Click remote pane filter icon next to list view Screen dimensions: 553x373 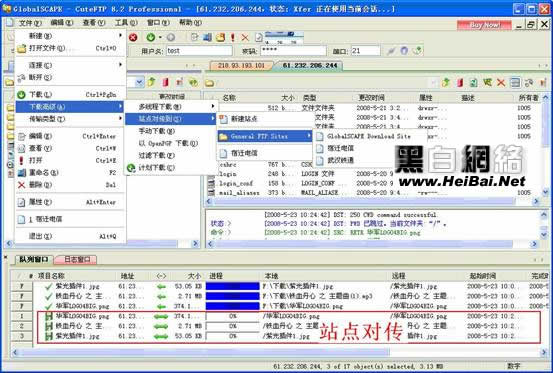coord(529,82)
